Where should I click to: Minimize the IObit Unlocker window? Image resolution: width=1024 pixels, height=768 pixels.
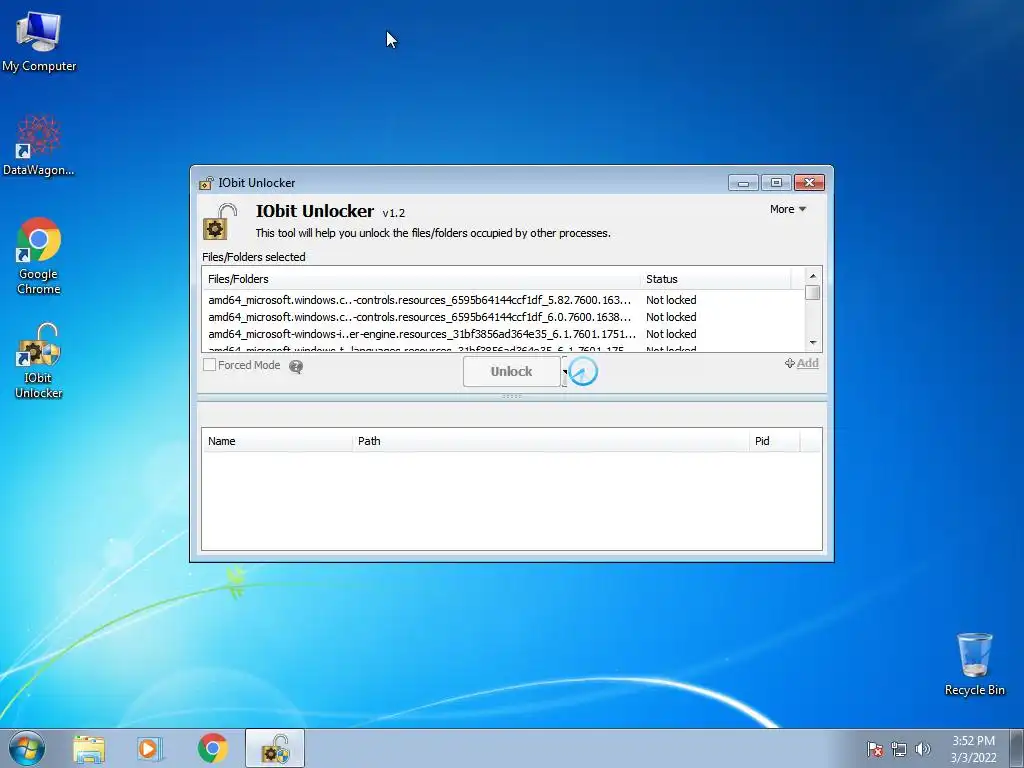(x=743, y=183)
